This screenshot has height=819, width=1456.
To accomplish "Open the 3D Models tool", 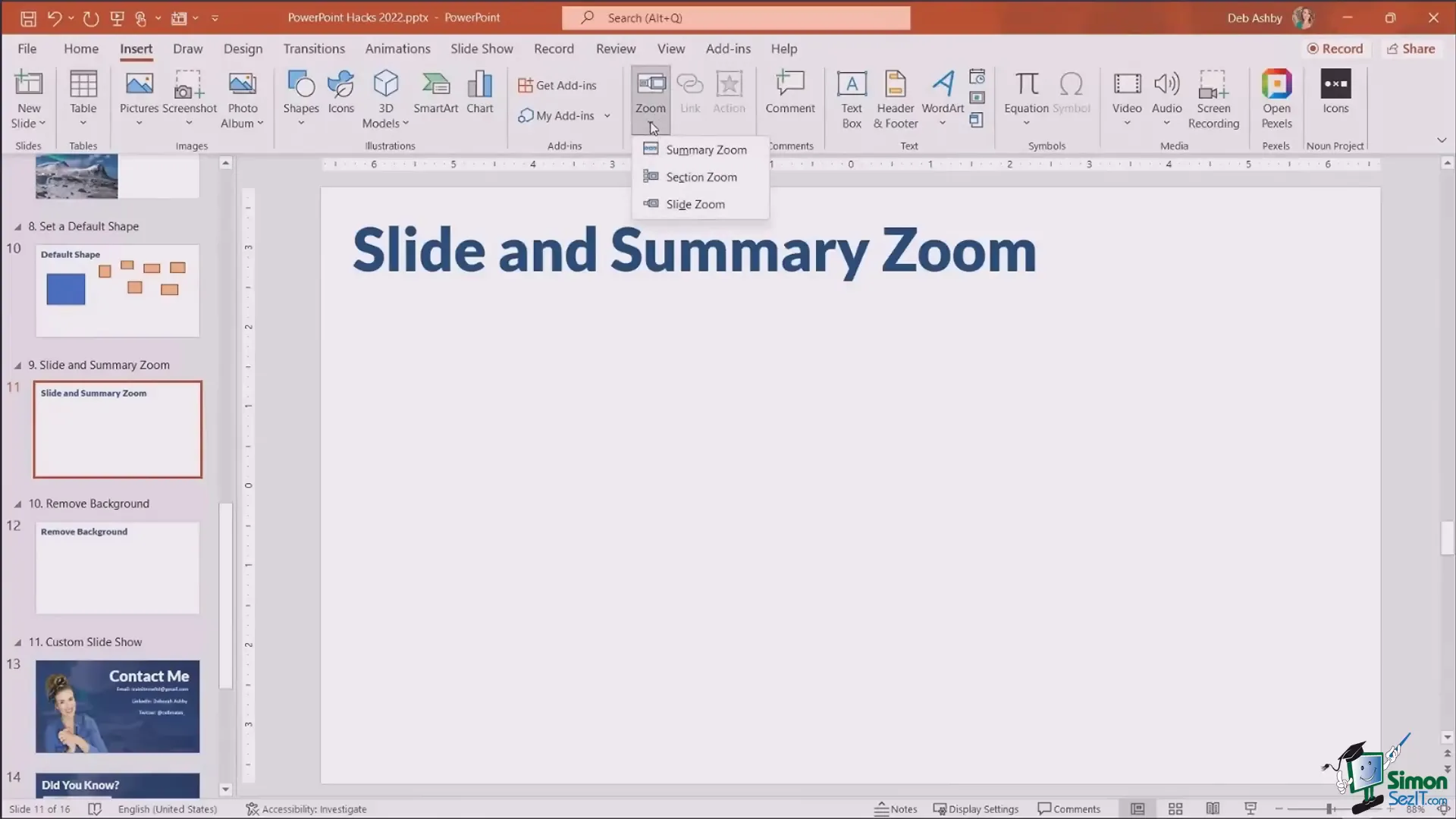I will pos(385,100).
